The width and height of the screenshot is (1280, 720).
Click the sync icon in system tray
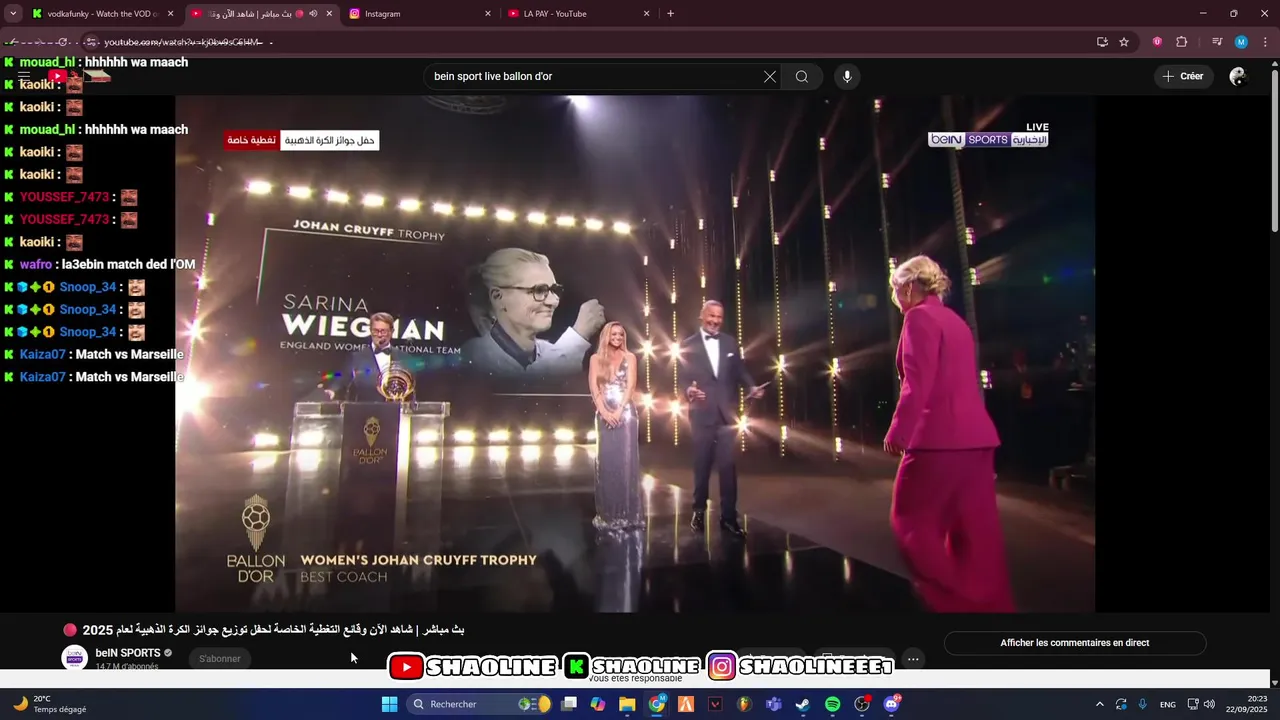(1122, 704)
